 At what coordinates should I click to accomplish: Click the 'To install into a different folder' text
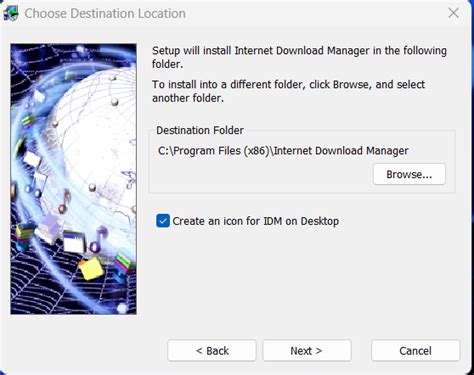click(288, 91)
